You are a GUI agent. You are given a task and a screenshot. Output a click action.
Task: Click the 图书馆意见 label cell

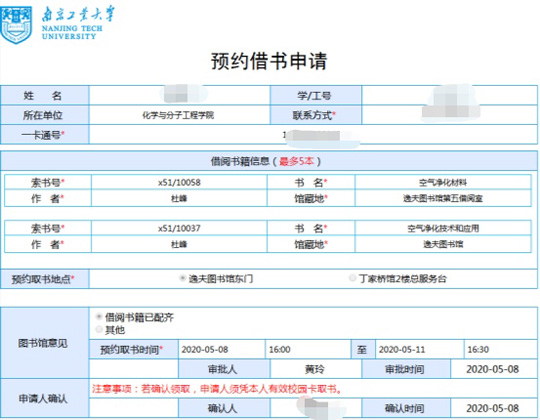(44, 343)
